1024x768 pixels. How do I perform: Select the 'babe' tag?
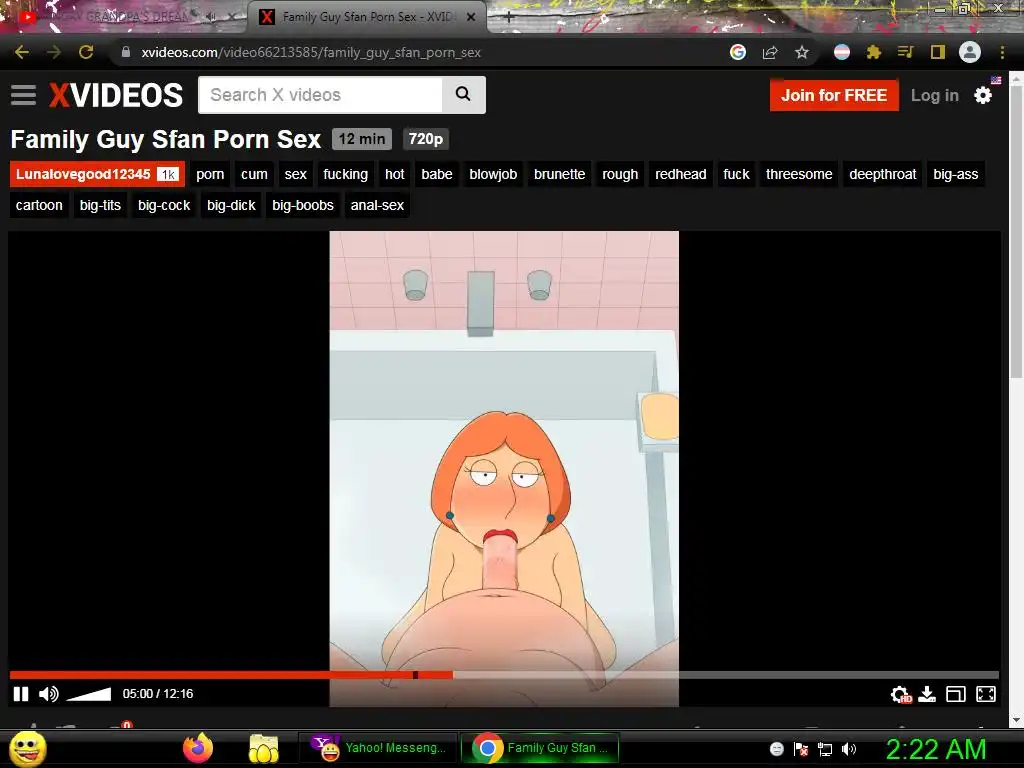(437, 174)
